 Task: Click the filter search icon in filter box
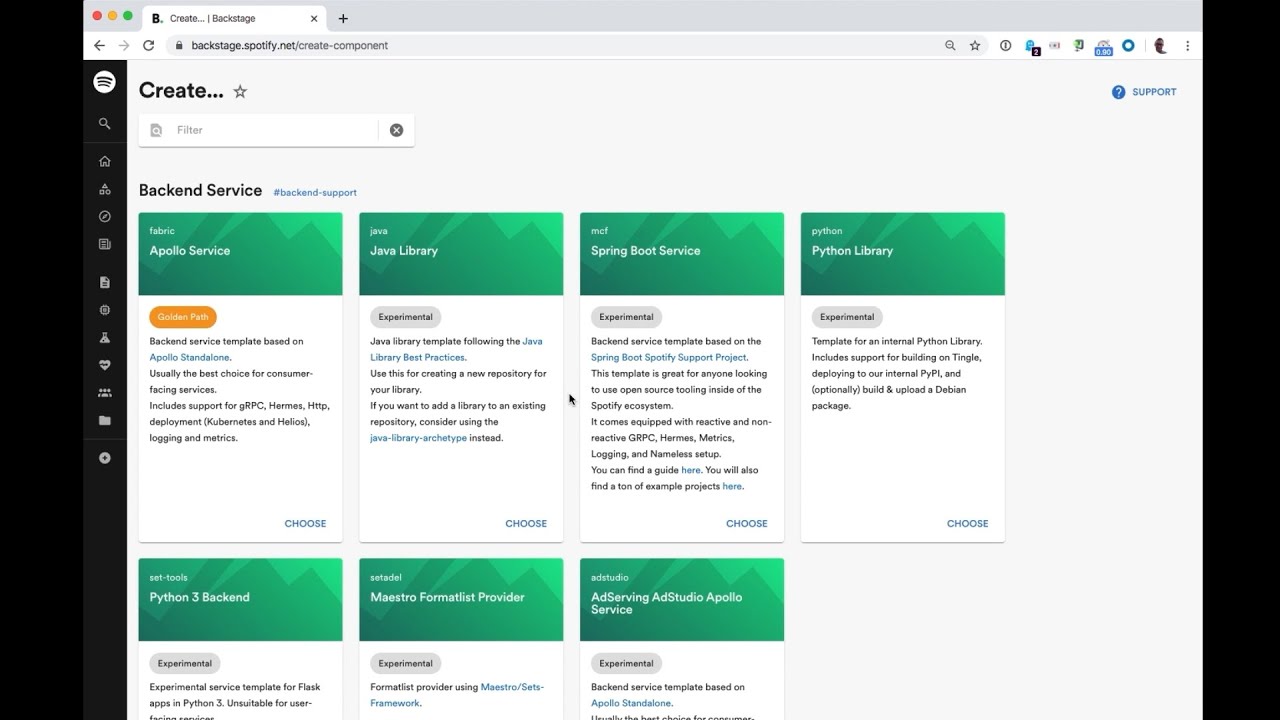[x=156, y=130]
